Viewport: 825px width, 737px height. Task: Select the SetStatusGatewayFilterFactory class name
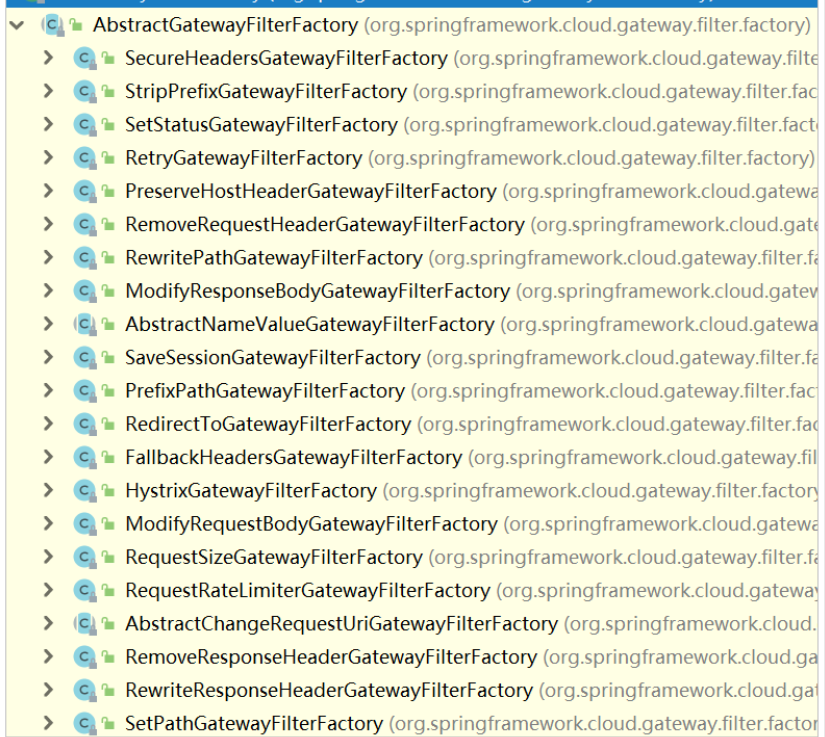point(261,125)
